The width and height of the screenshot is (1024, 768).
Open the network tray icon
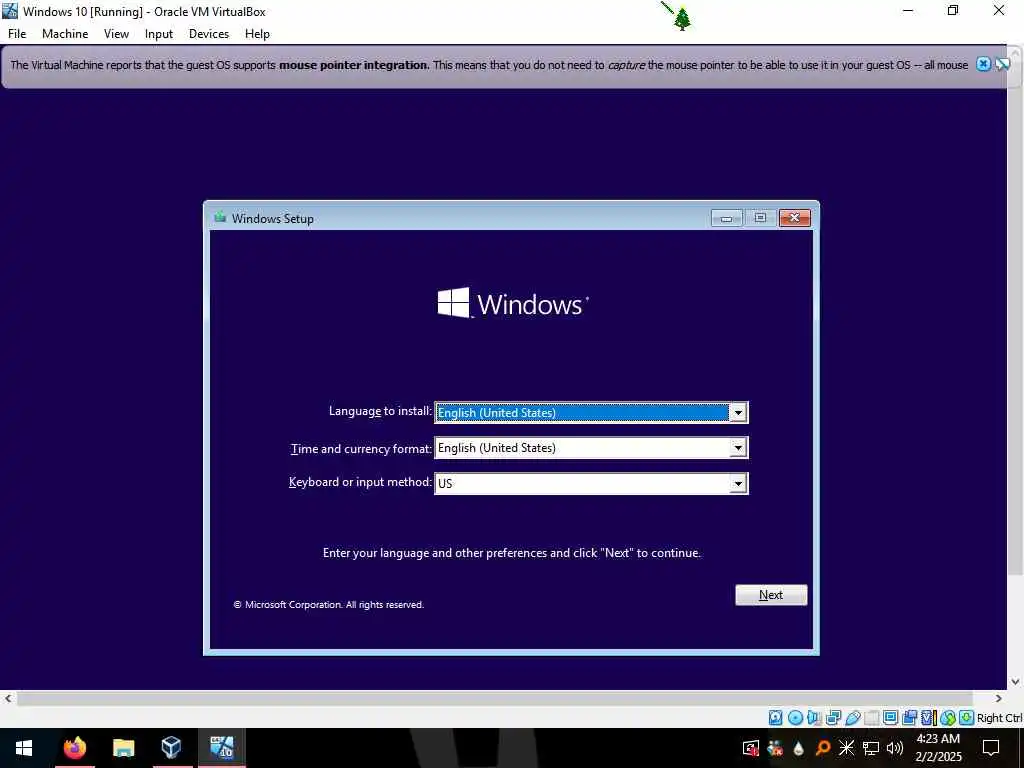coord(871,748)
